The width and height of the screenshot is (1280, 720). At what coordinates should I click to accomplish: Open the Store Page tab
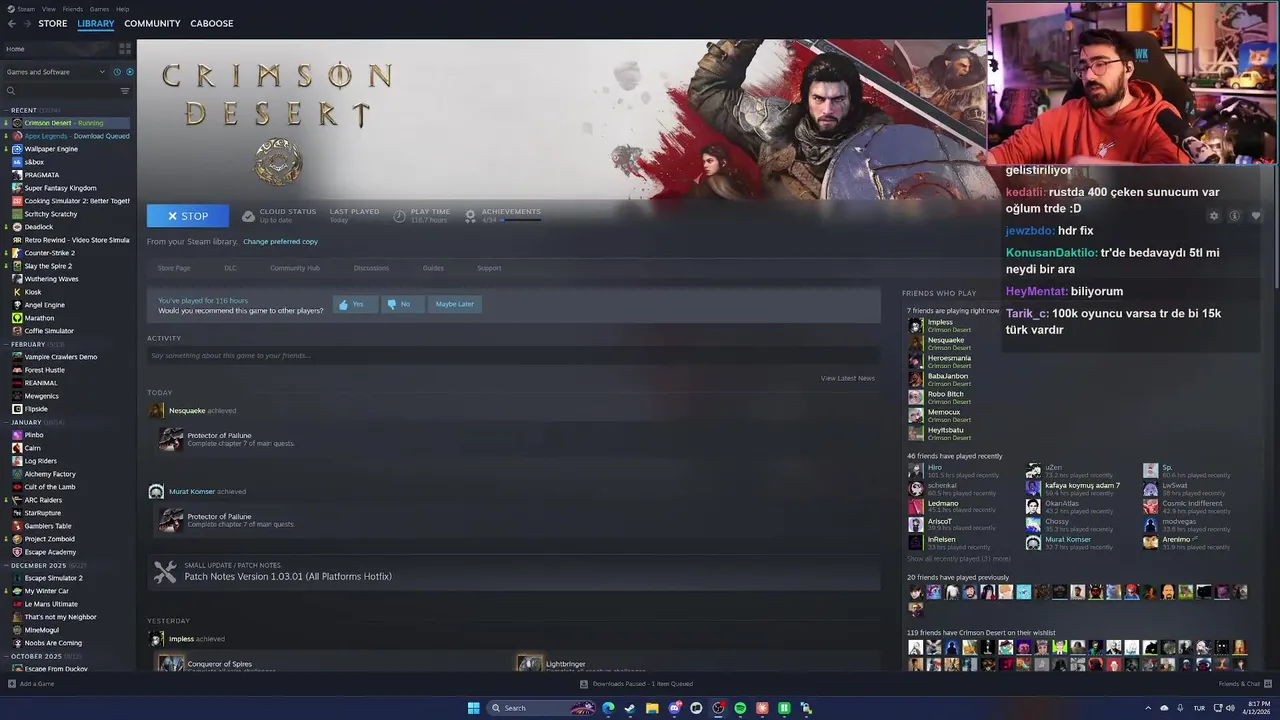pos(174,268)
